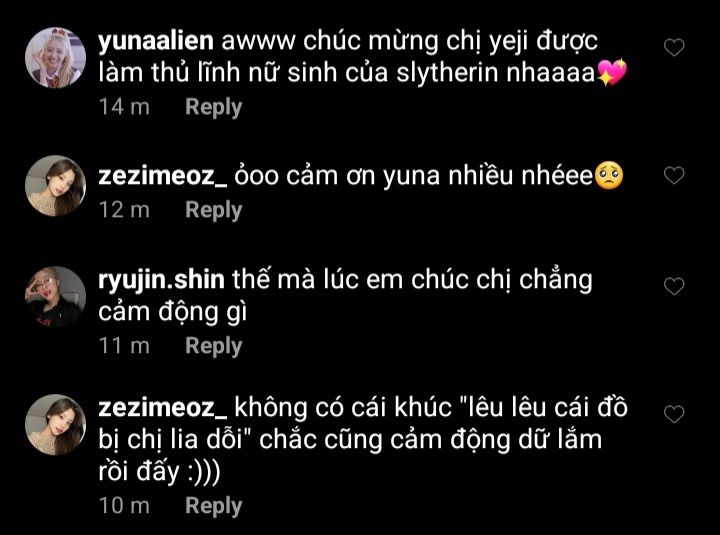Reply to yunaalien's comment
This screenshot has height=535, width=720.
click(x=214, y=107)
